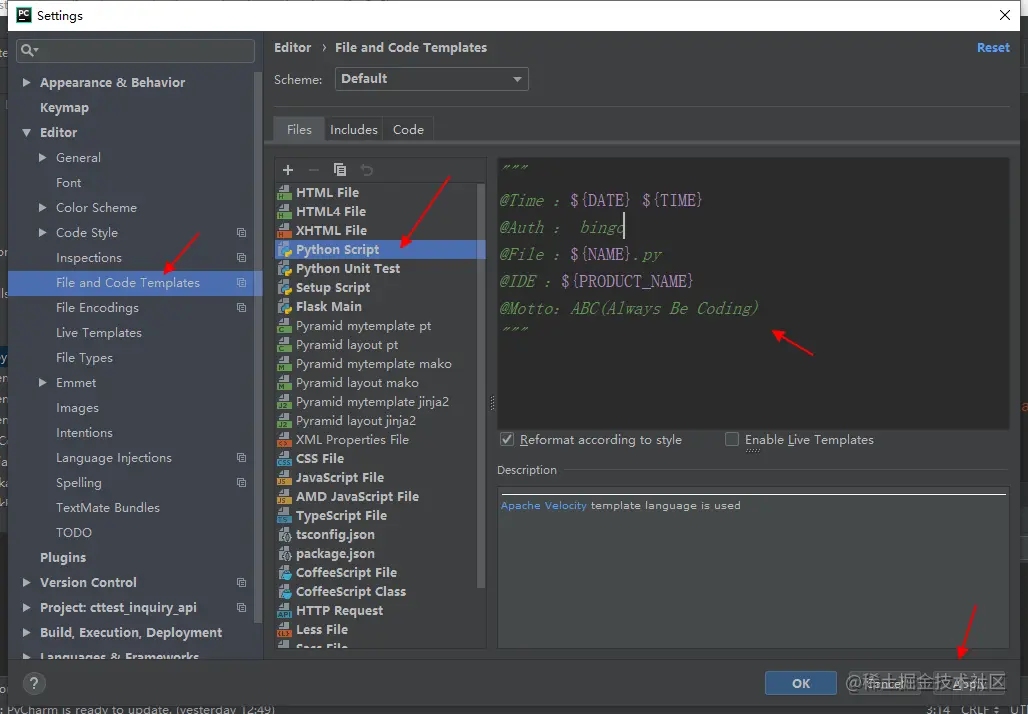Viewport: 1028px width, 714px height.
Task: Expand Build, Execution, Deployment section
Action: point(26,633)
